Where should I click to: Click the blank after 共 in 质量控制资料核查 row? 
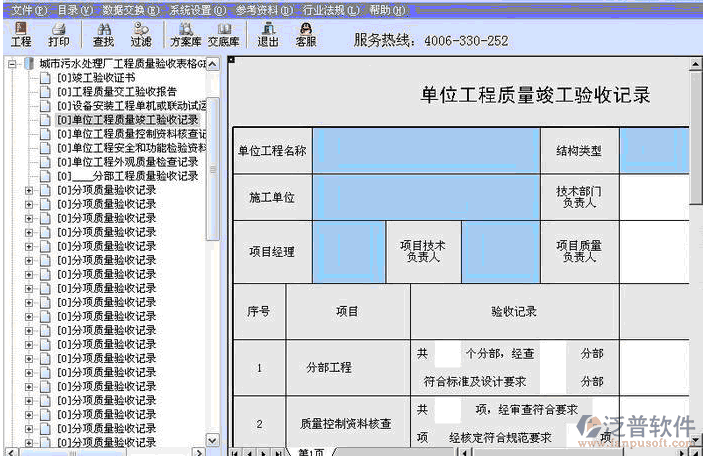pyautogui.click(x=448, y=410)
